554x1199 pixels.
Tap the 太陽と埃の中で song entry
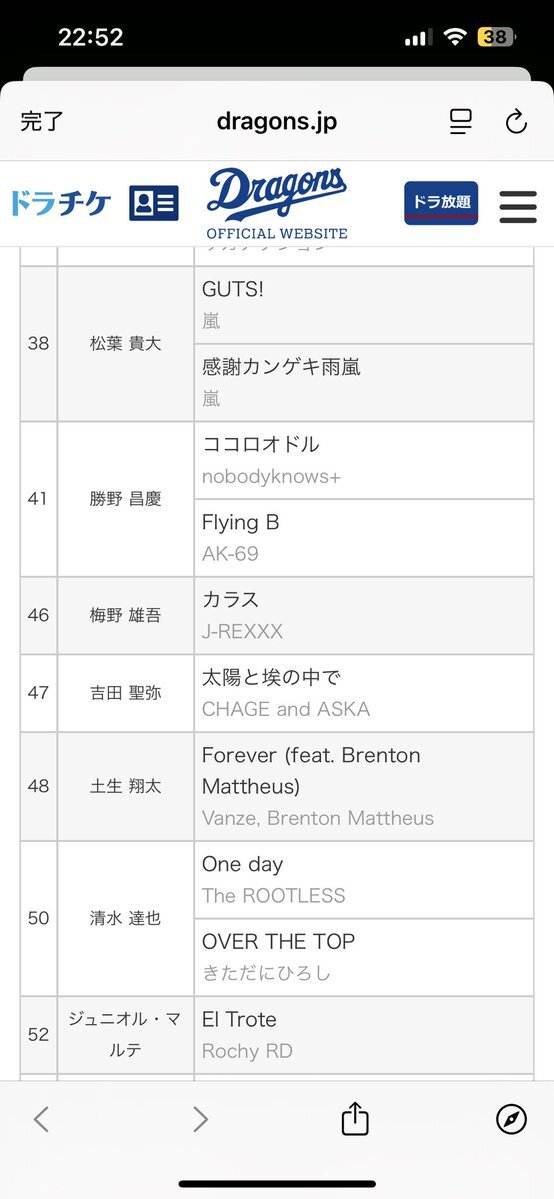coord(364,693)
